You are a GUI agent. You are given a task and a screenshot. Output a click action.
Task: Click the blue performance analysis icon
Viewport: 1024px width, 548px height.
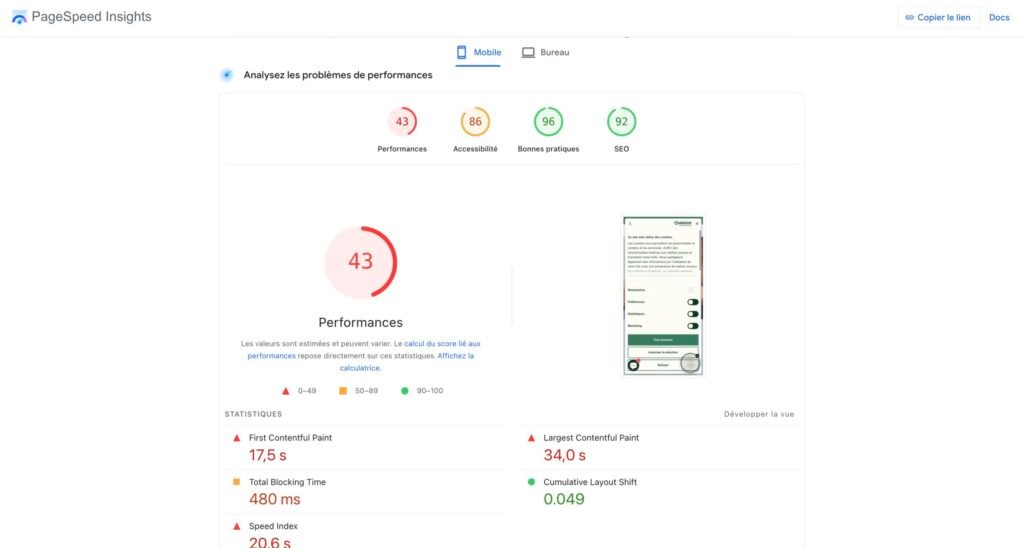(227, 75)
